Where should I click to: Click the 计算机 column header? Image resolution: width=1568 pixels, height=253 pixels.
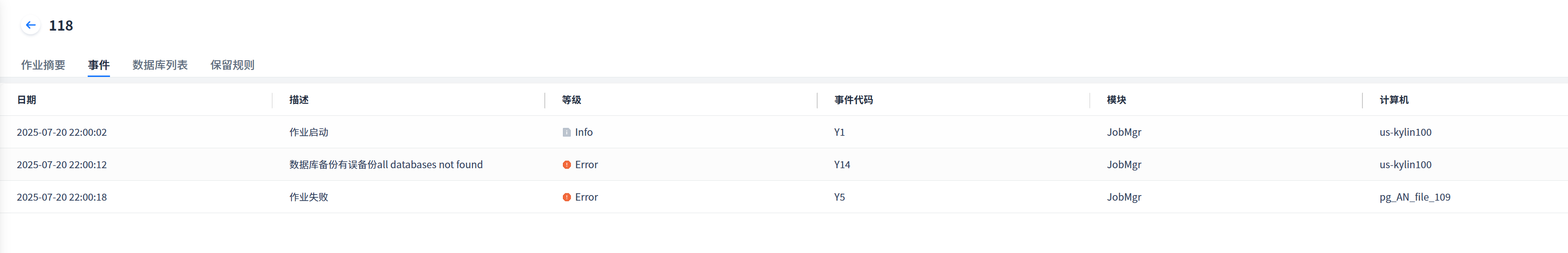pos(1394,100)
